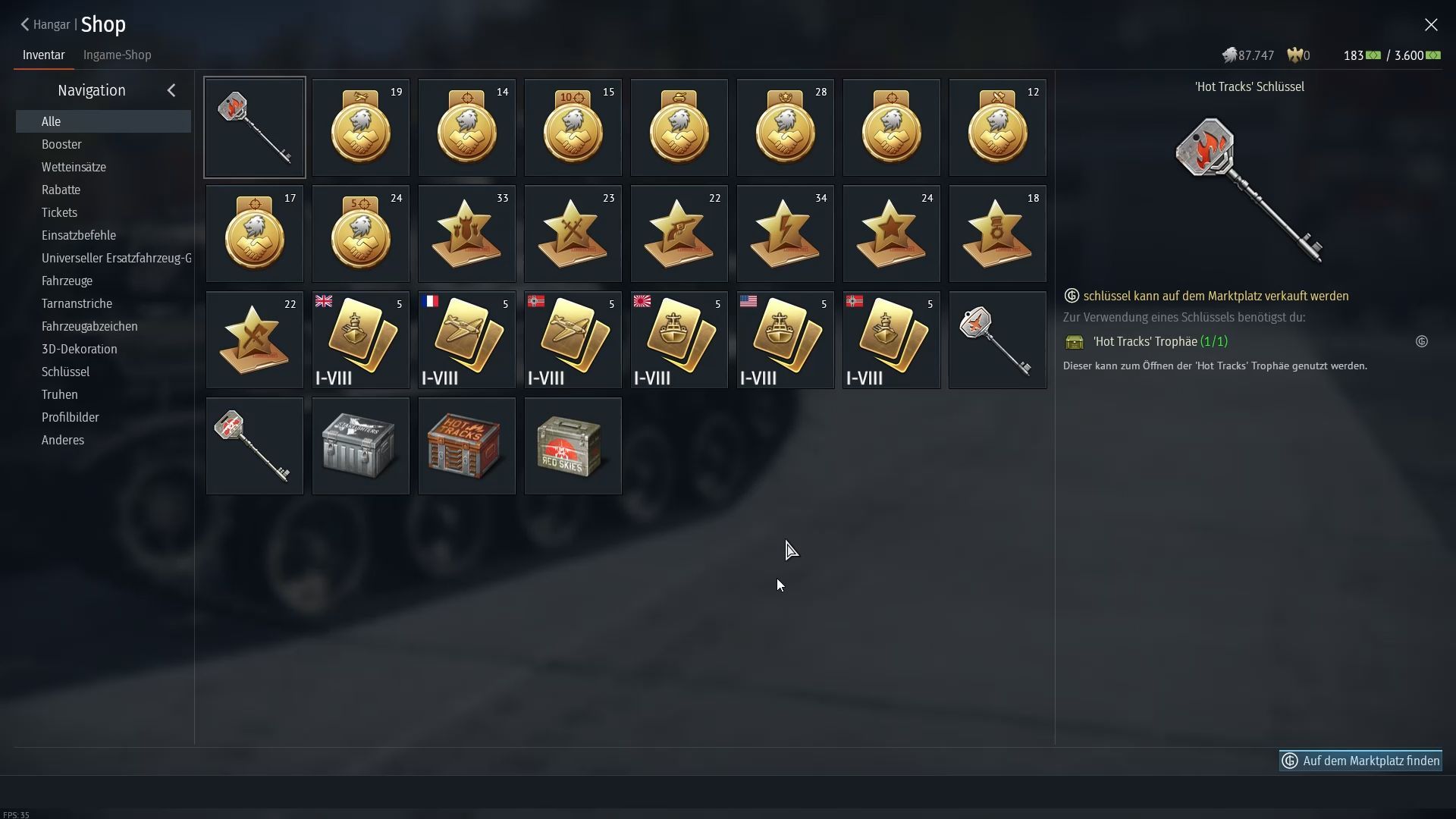Collapse the Navigation panel with the arrow
The width and height of the screenshot is (1456, 819).
(171, 90)
